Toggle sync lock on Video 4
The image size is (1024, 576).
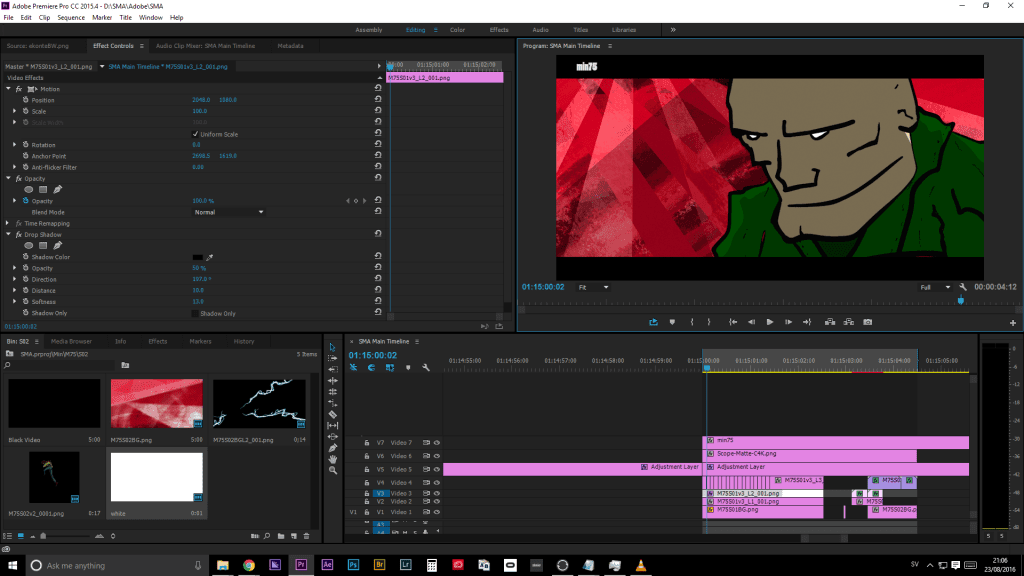coord(426,483)
